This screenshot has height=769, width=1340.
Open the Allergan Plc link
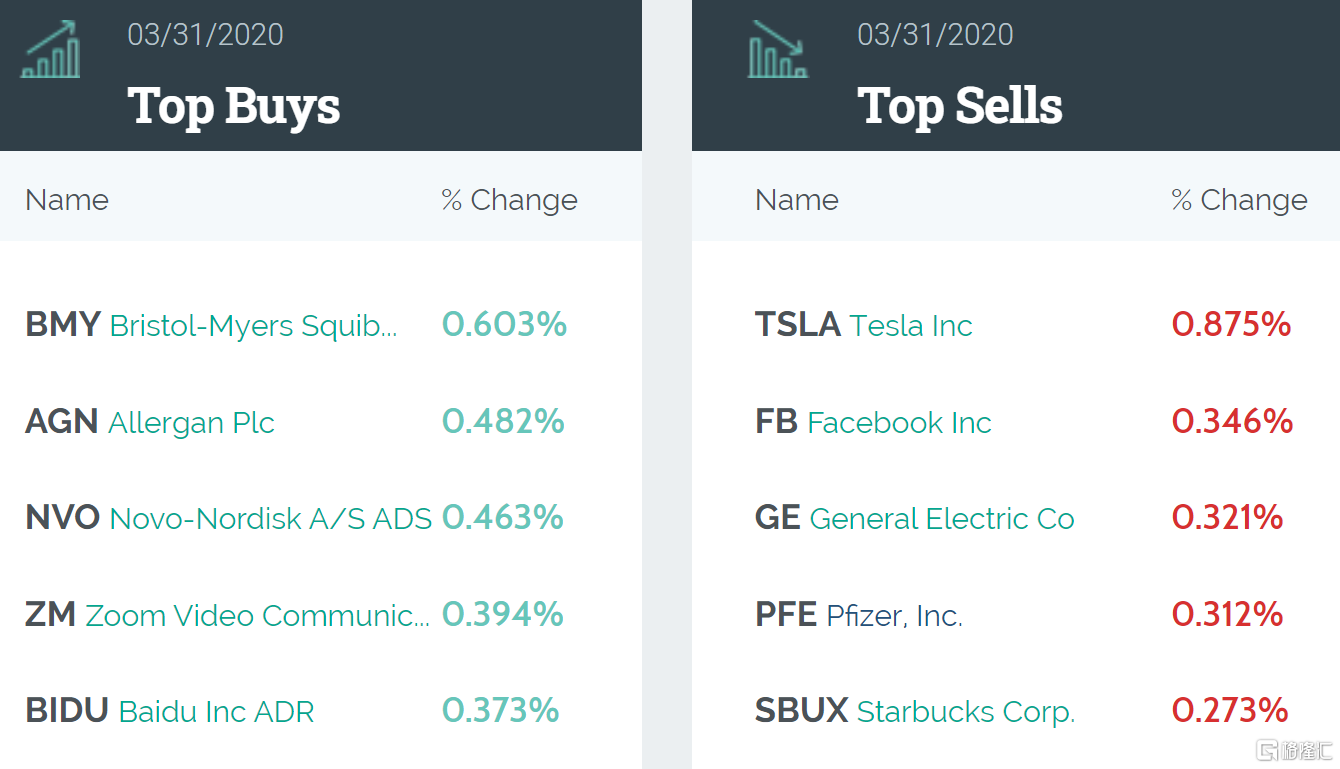[191, 423]
